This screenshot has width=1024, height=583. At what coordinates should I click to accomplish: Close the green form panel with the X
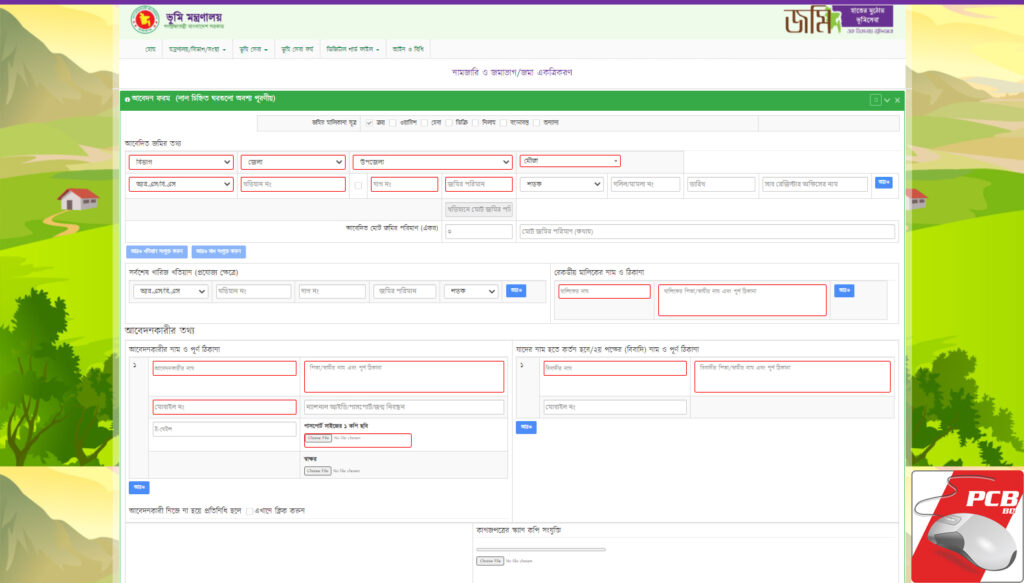[897, 100]
